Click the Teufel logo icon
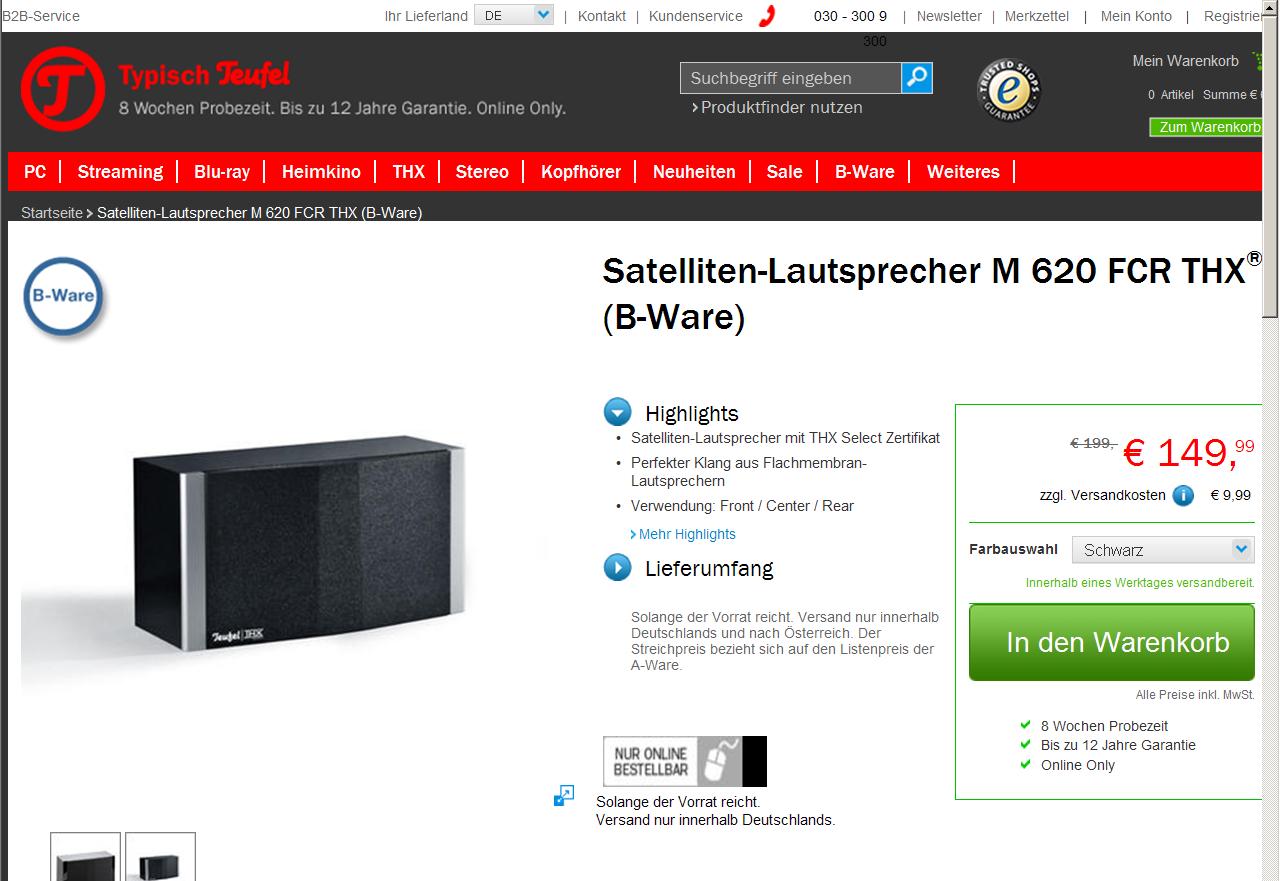 pyautogui.click(x=62, y=89)
